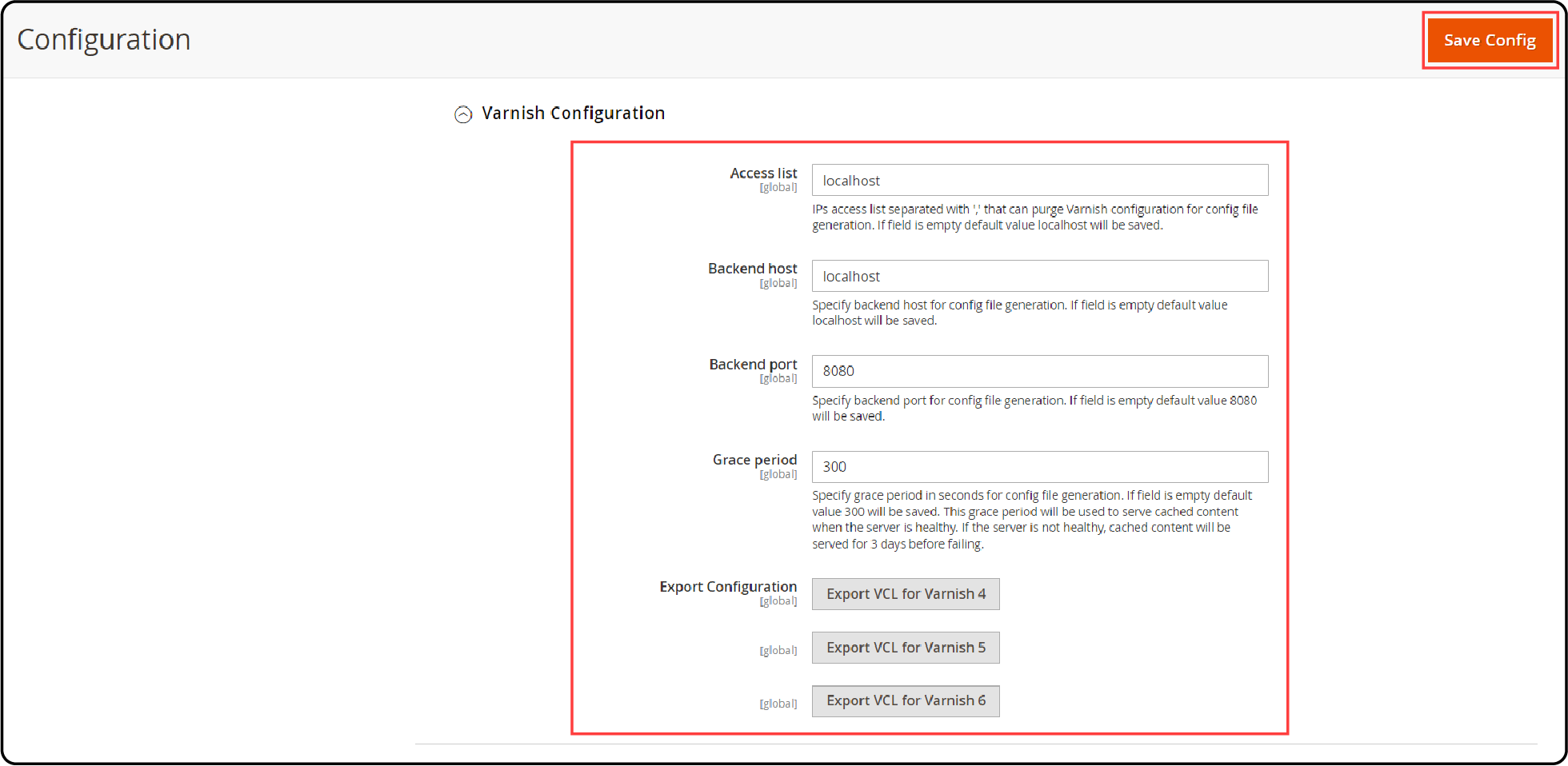Click the 'IPs access list separated' help text
Viewport: 1568px width, 766px height.
pyautogui.click(x=1035, y=217)
